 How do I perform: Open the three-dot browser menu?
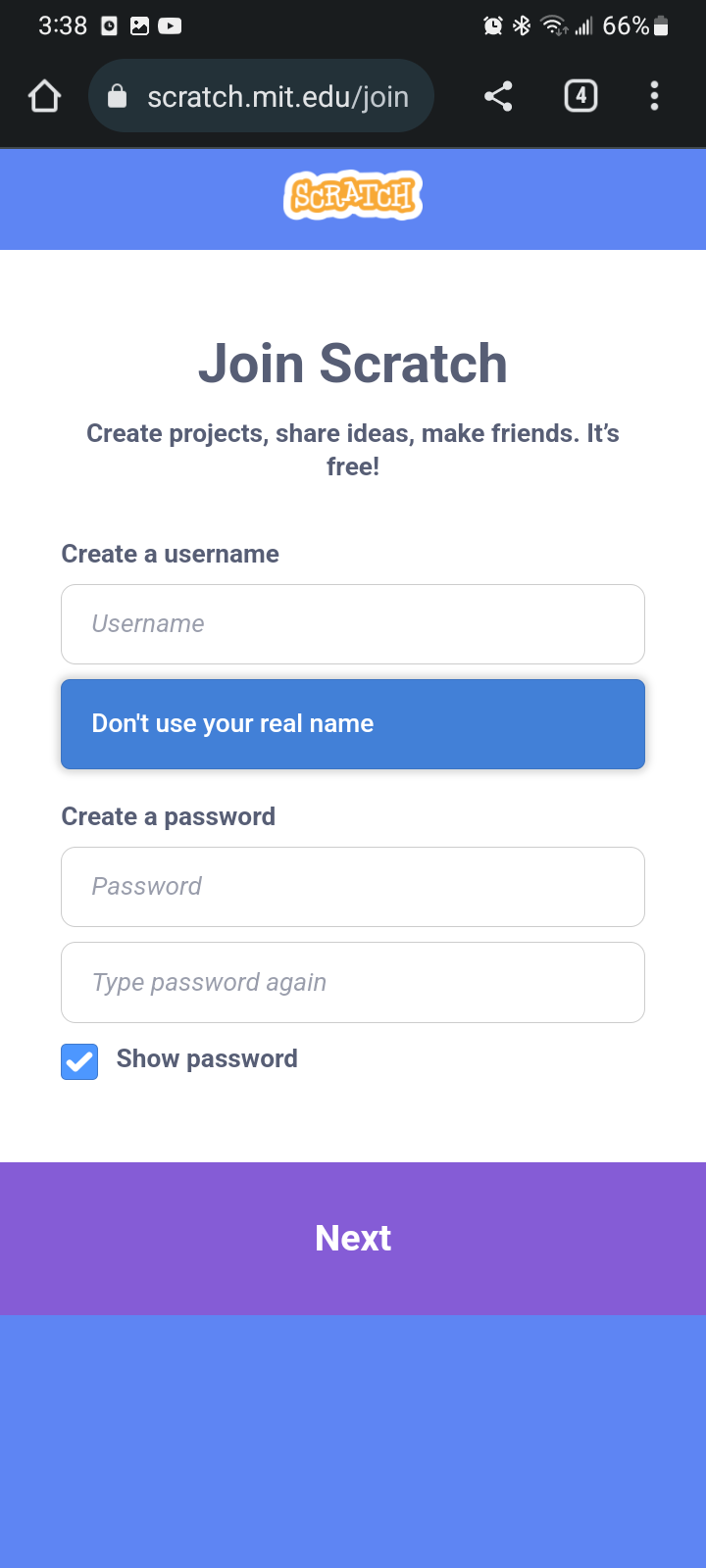tap(654, 96)
